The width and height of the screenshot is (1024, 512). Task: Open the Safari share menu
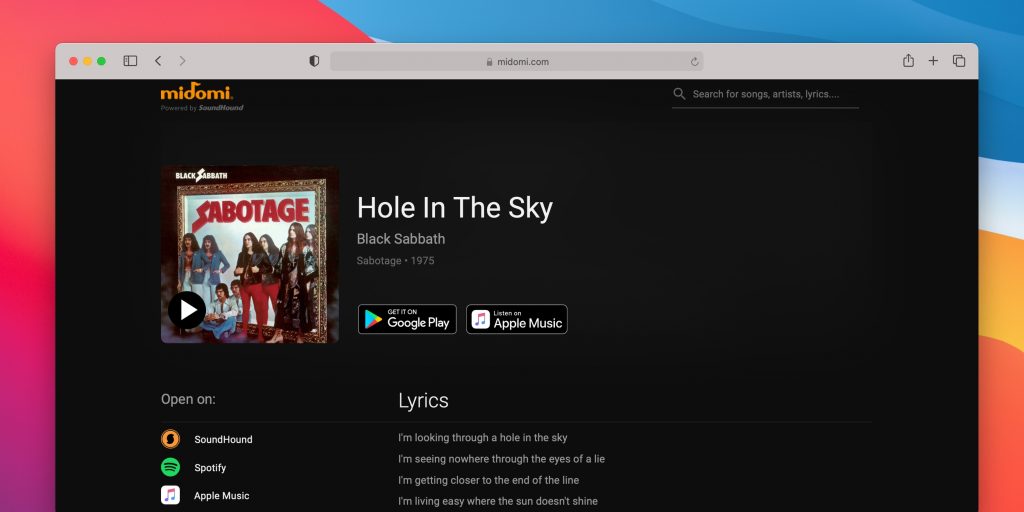908,61
